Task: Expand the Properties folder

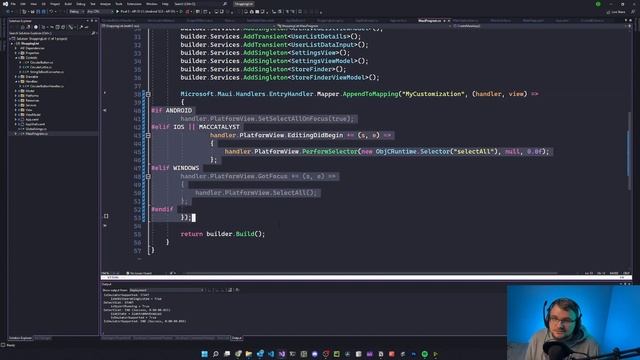Action: click(16, 53)
